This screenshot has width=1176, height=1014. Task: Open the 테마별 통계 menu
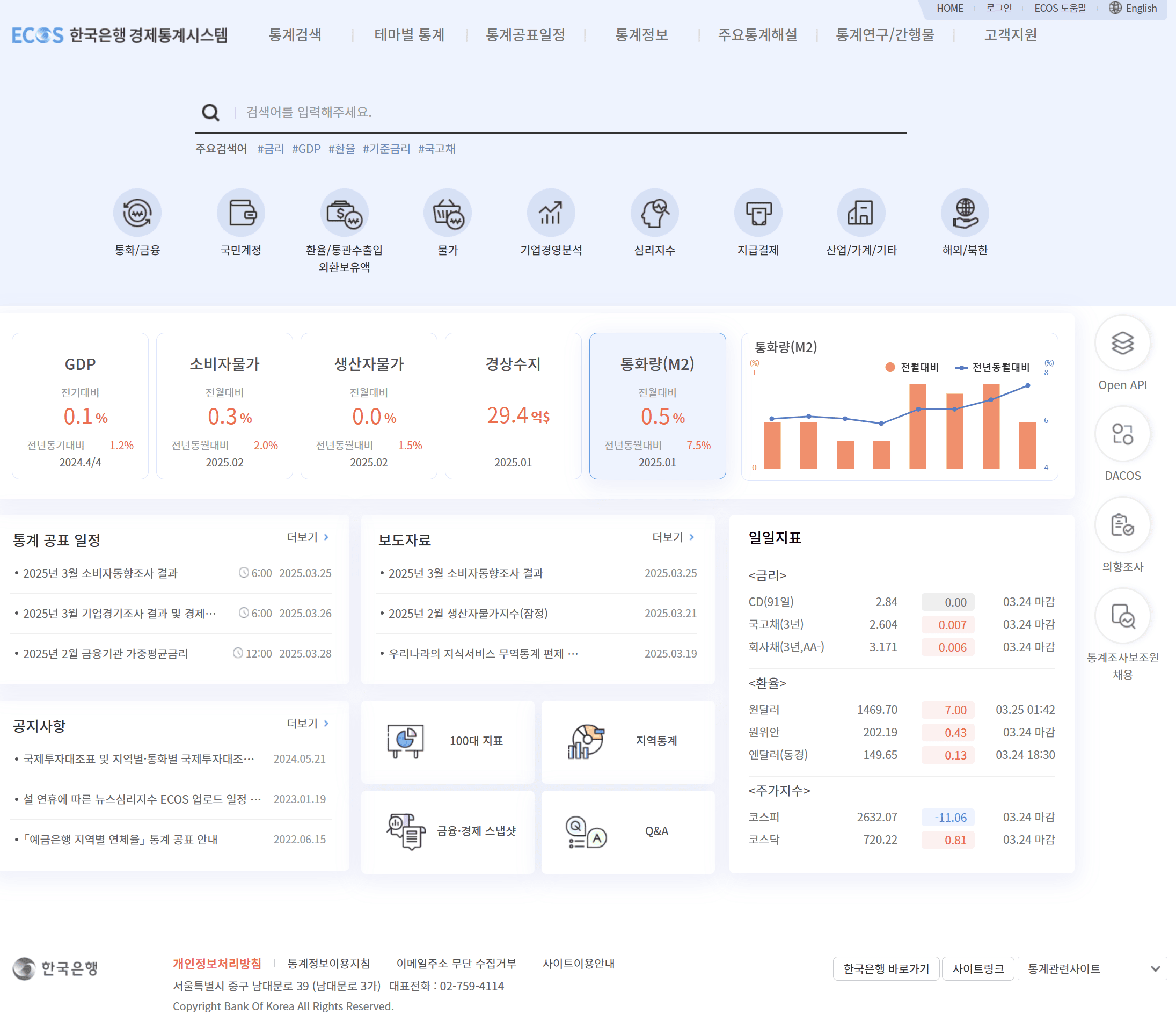(x=409, y=35)
